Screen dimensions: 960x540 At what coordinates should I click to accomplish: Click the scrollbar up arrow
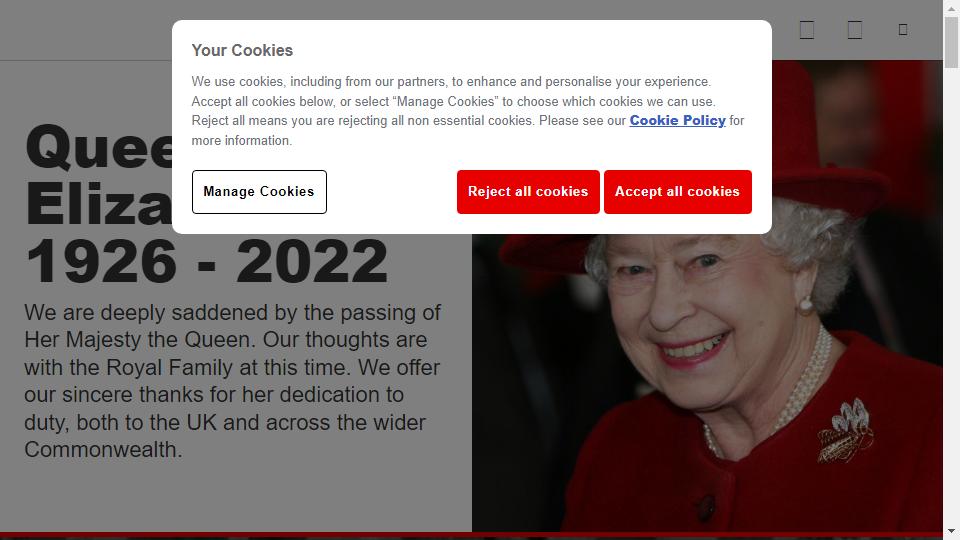tap(951, 7)
